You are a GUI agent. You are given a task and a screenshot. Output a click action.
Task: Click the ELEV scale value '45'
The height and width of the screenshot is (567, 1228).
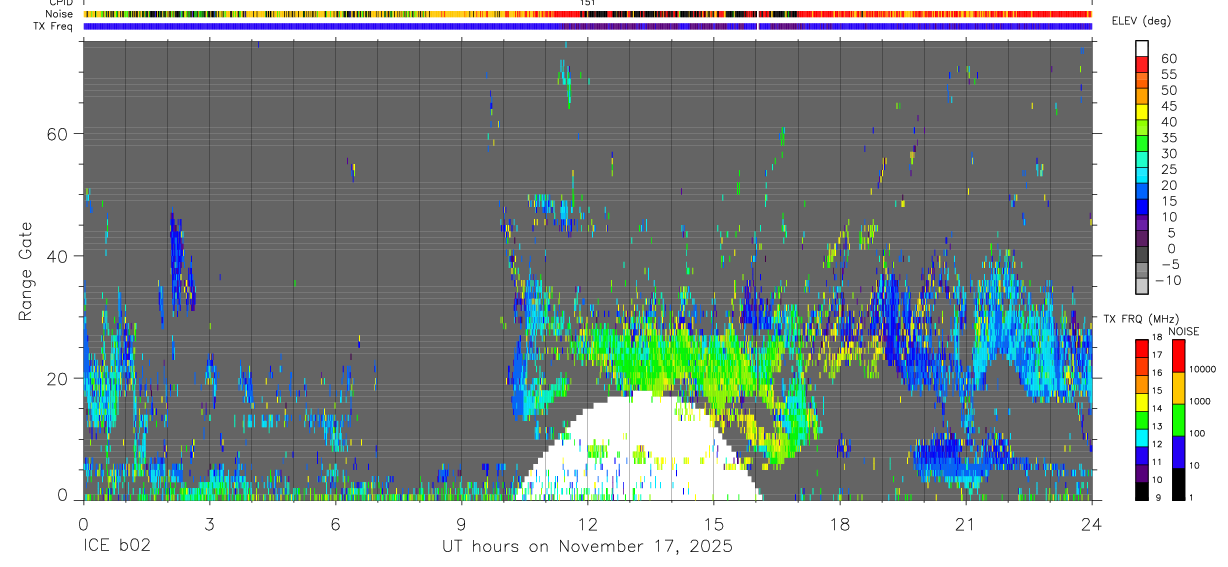point(1167,106)
